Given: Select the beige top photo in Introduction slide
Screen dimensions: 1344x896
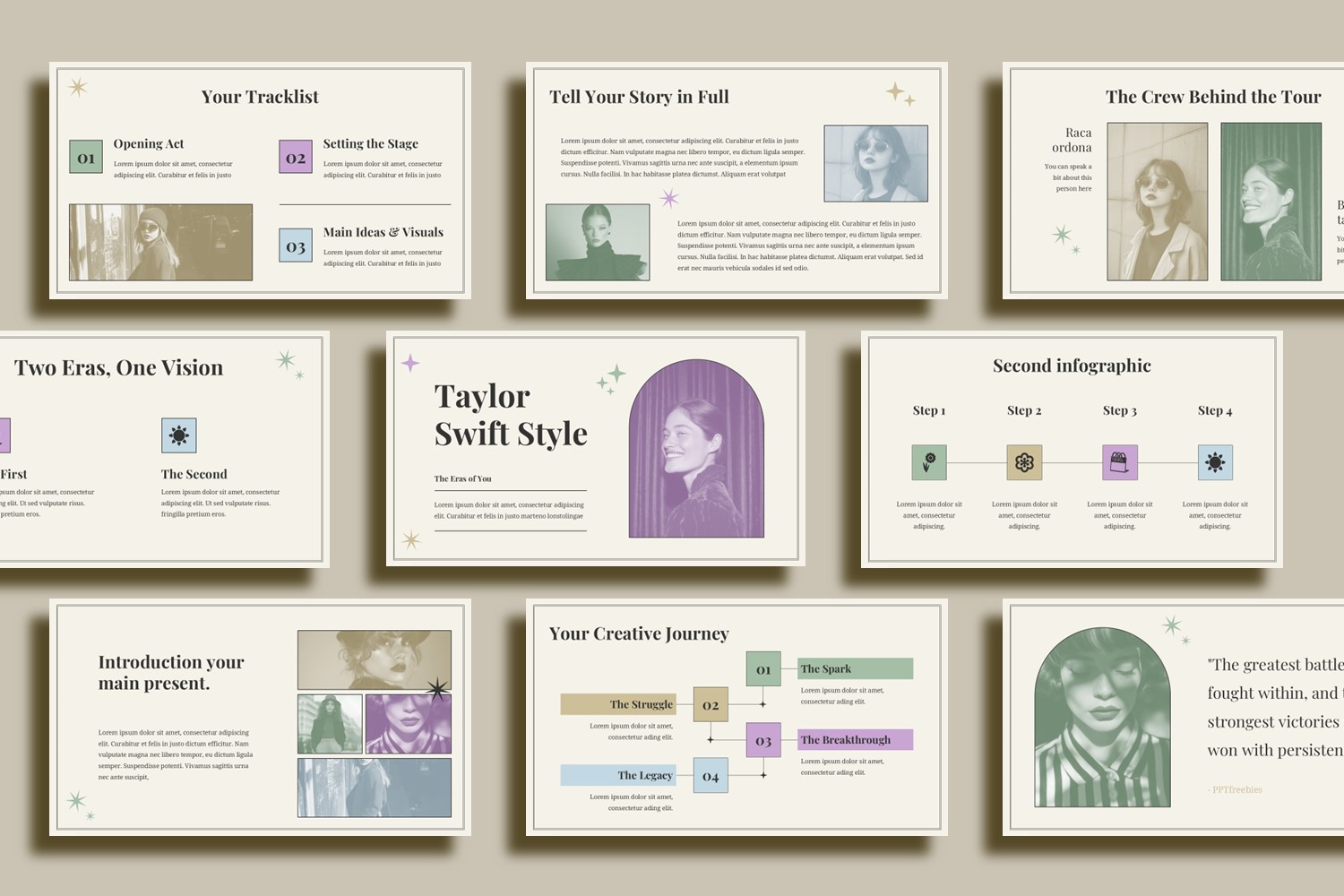Looking at the screenshot, I should 375,659.
